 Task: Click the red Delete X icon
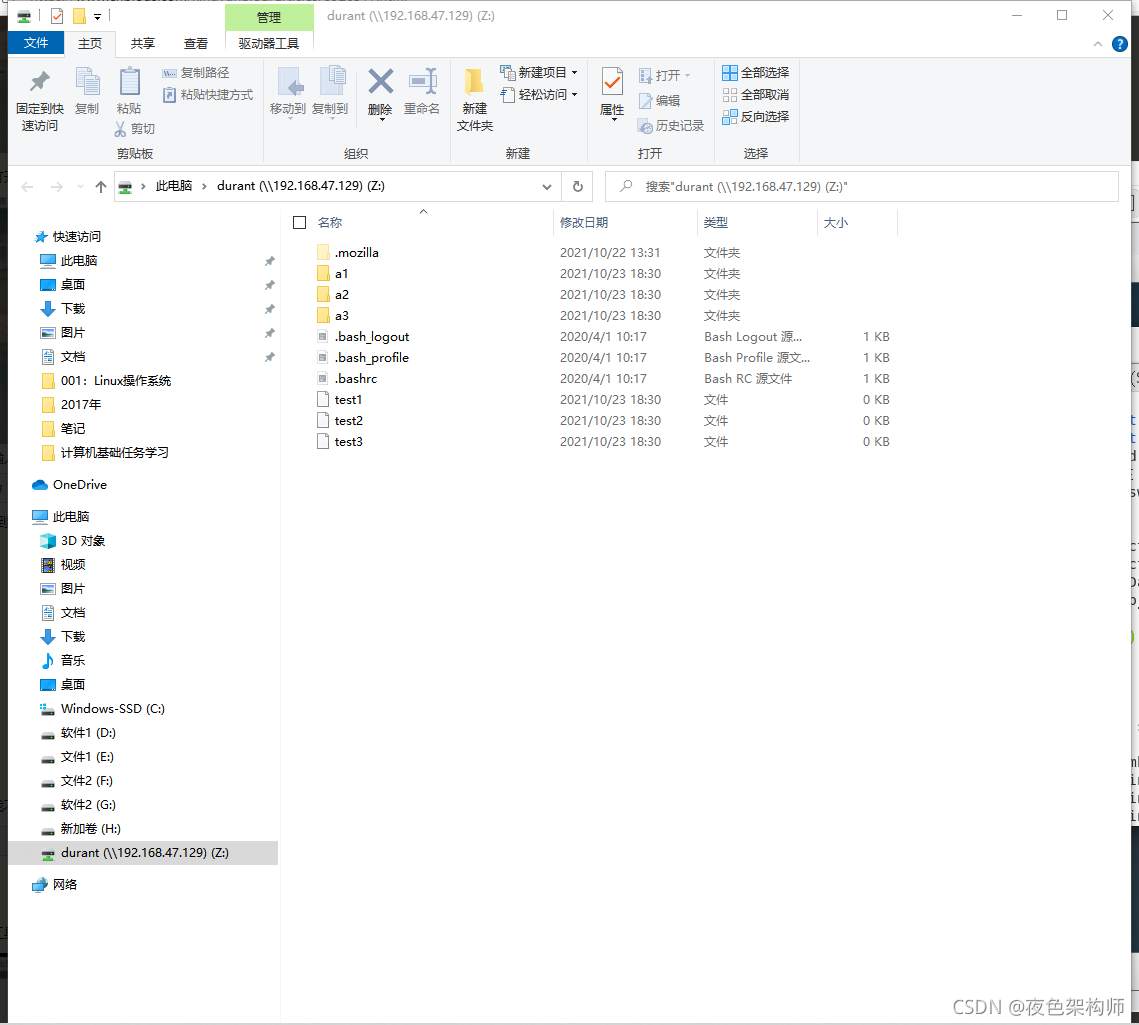(380, 81)
